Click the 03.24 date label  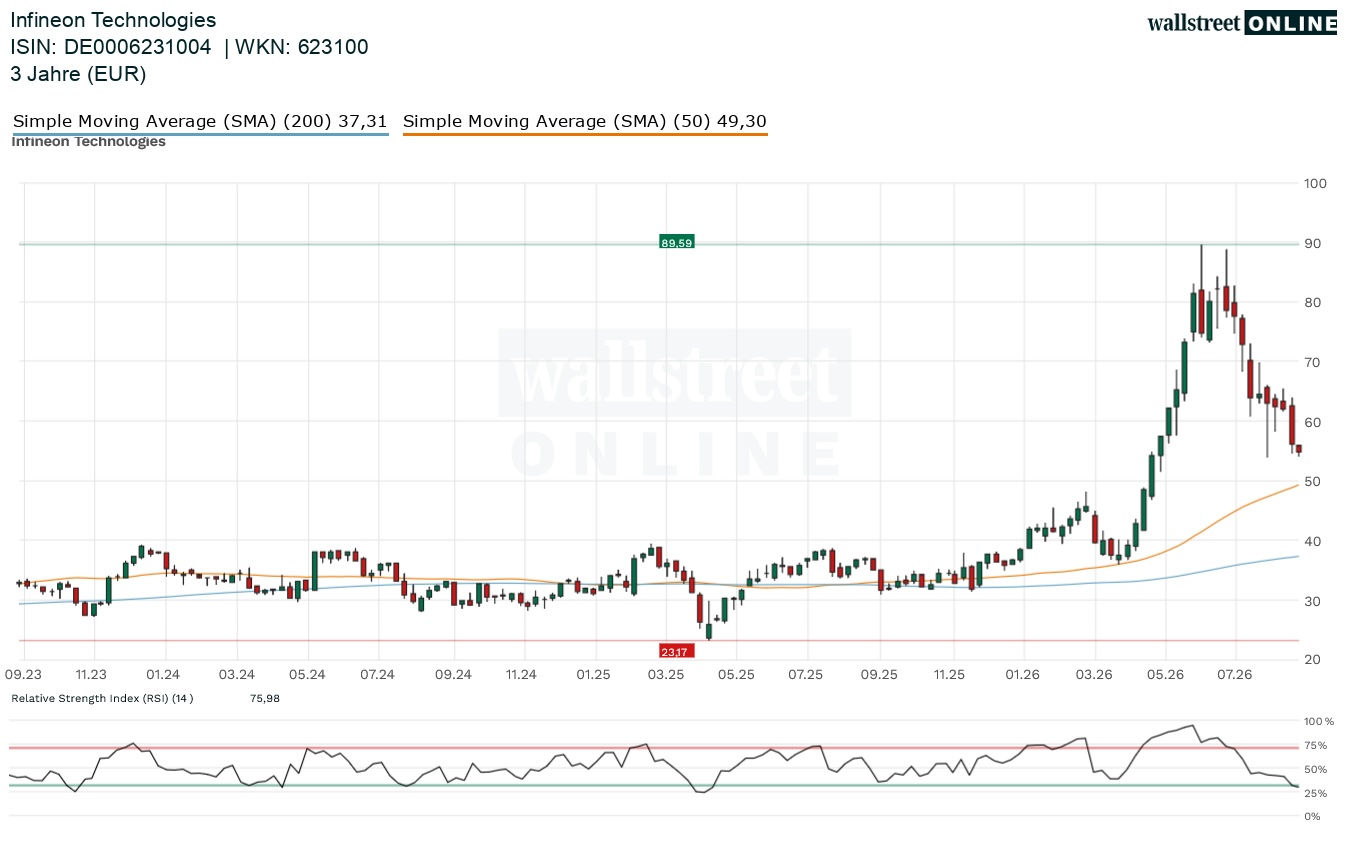coord(237,675)
